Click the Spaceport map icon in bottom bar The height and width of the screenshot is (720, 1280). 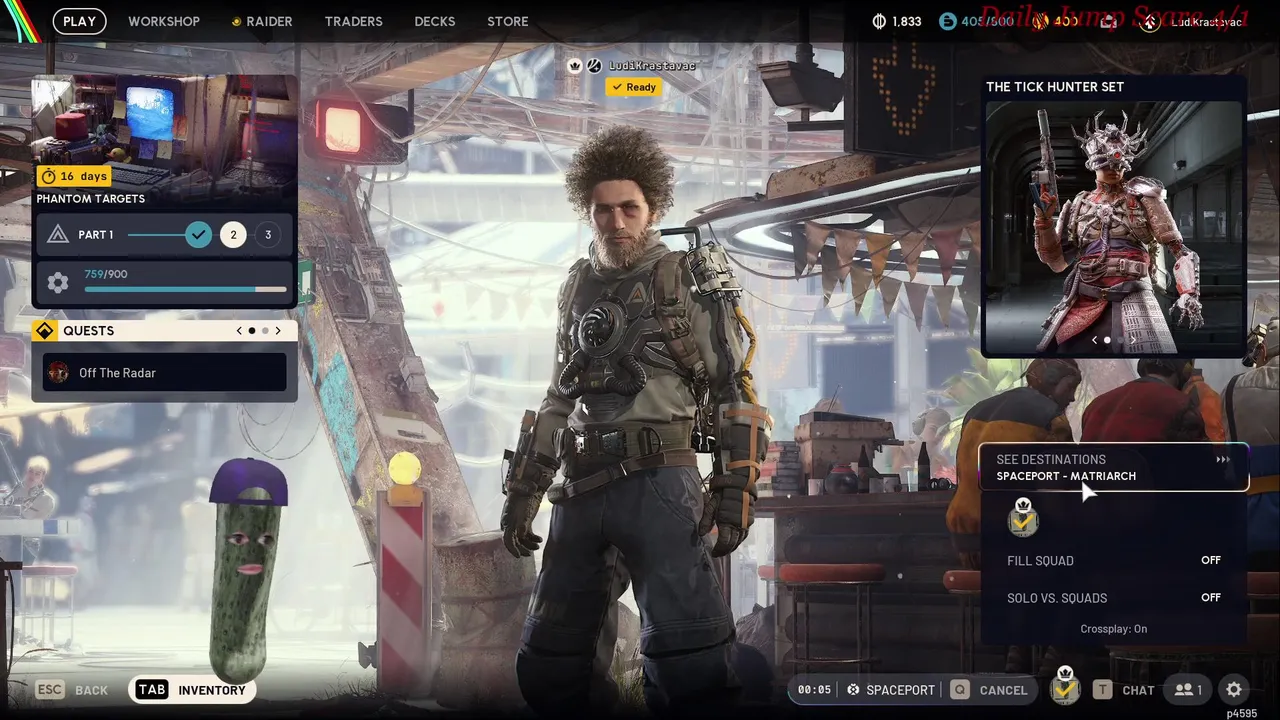[x=853, y=690]
